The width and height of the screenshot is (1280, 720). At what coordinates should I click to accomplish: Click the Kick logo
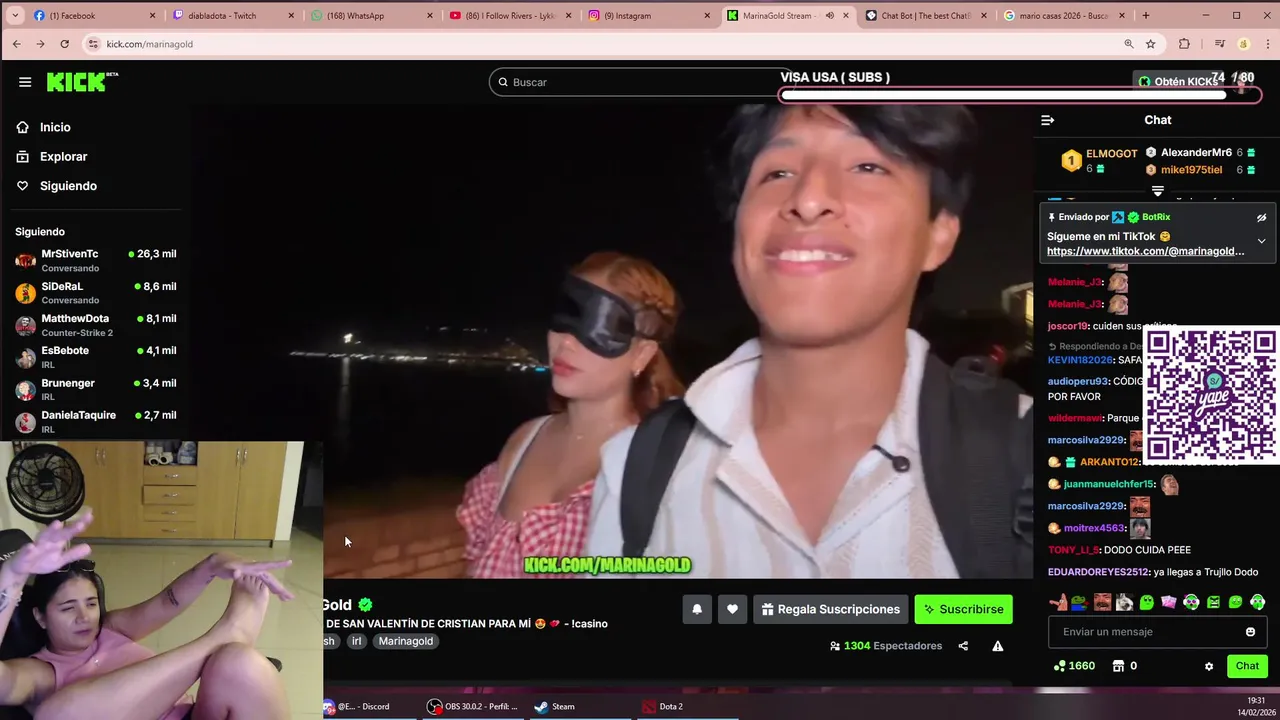83,82
